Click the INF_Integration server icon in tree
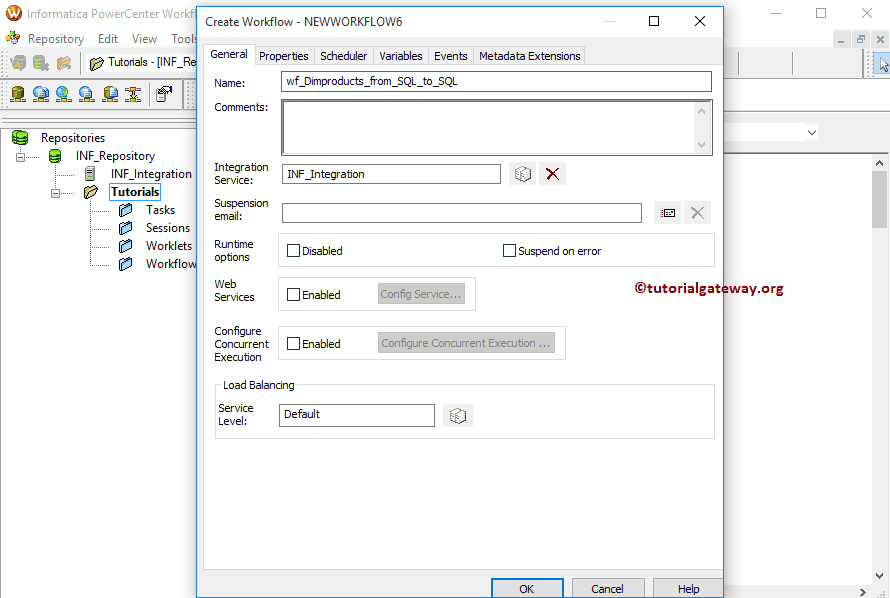Viewport: 890px width, 598px height. 90,174
